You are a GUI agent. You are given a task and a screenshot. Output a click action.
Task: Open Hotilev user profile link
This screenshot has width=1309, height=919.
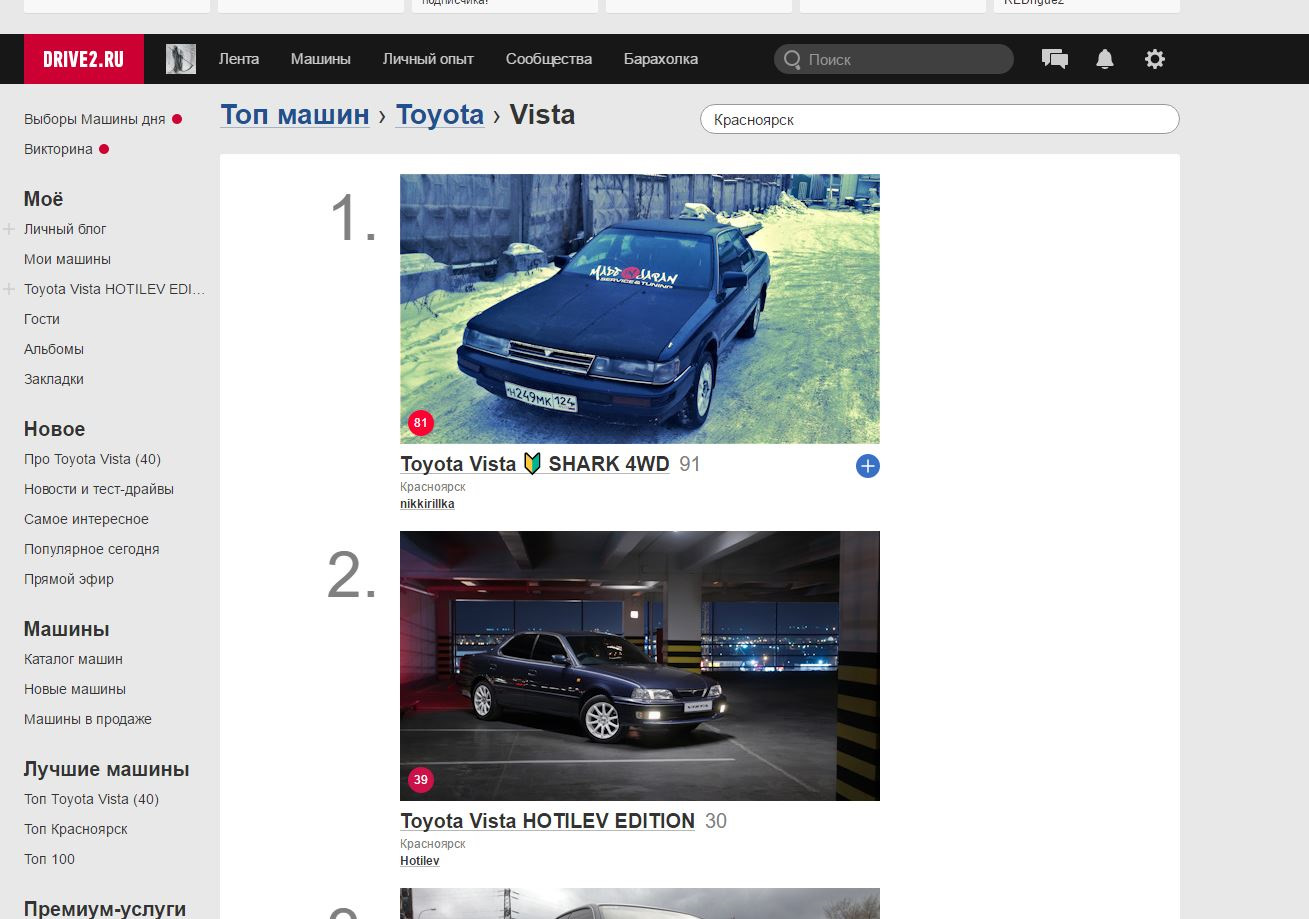420,861
